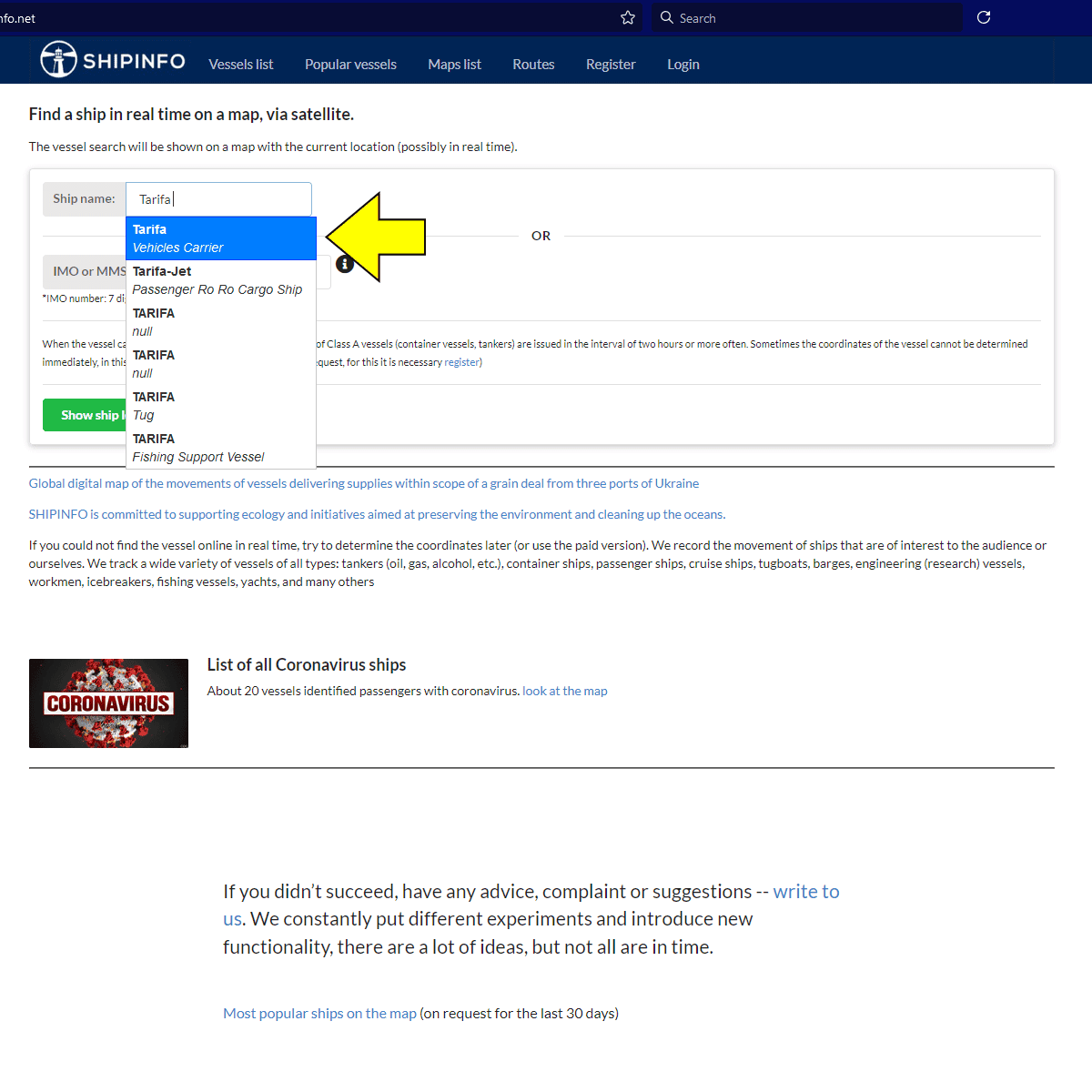The image size is (1092, 1092).
Task: Open the Ukraine grain deal map link
Action: 364,483
